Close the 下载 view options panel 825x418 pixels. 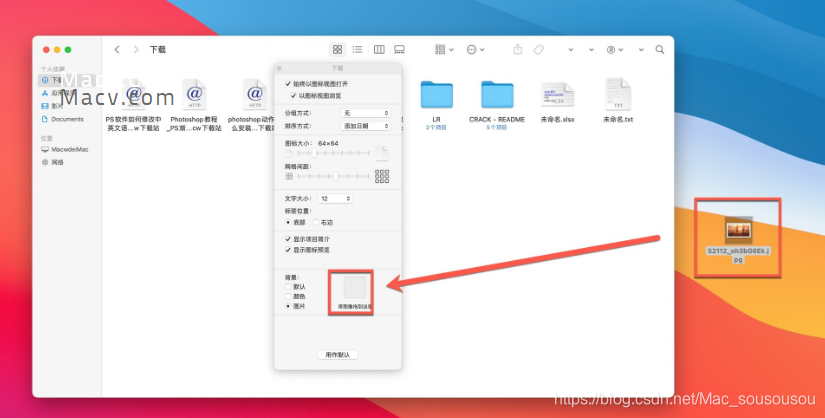coord(279,68)
